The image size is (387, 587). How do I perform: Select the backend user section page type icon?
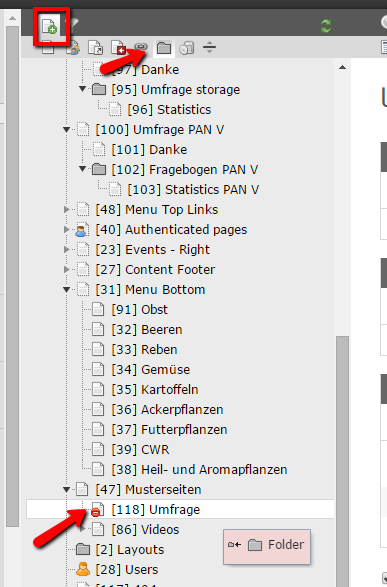point(73,48)
